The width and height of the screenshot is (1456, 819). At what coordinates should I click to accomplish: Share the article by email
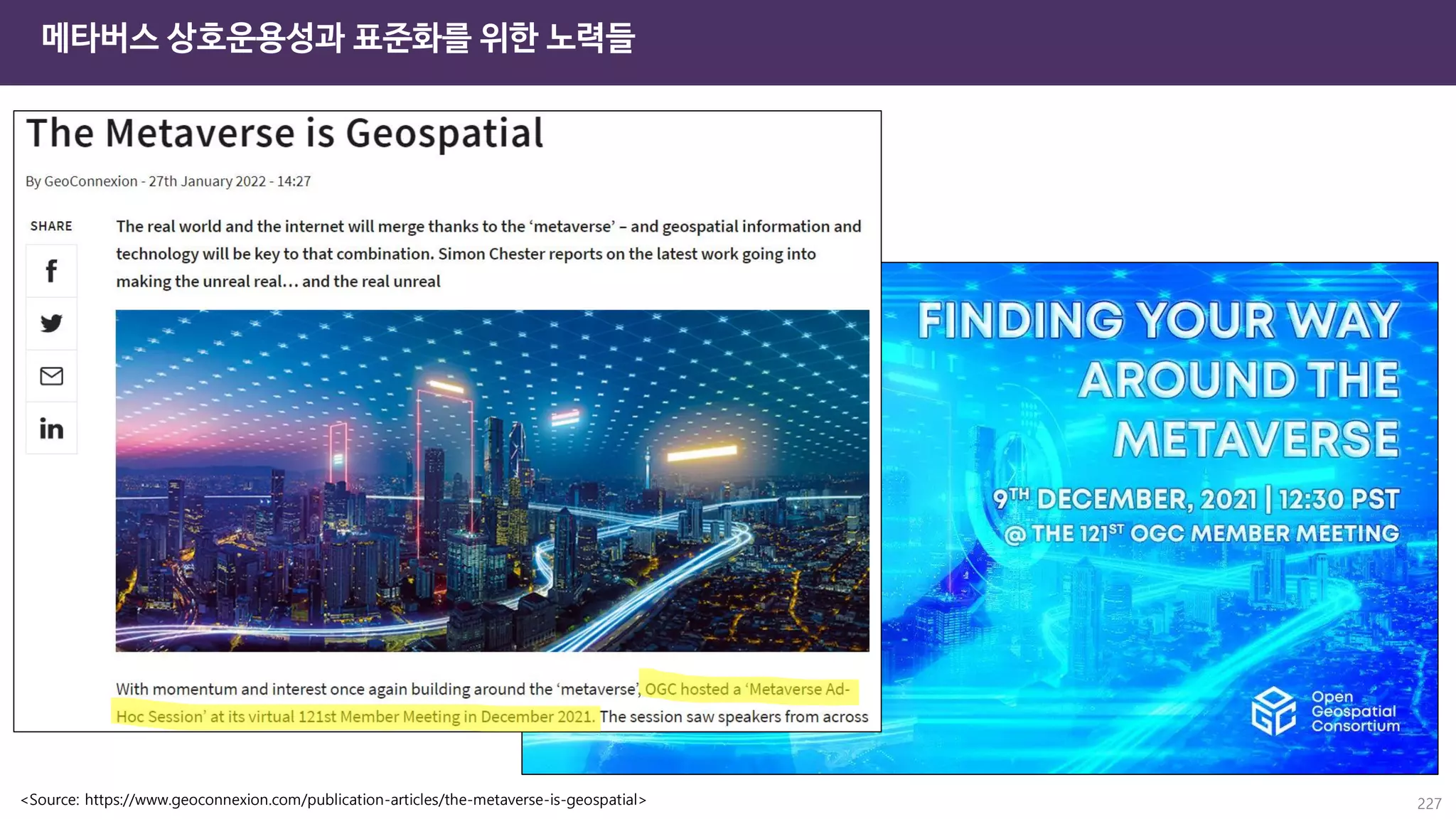point(51,376)
